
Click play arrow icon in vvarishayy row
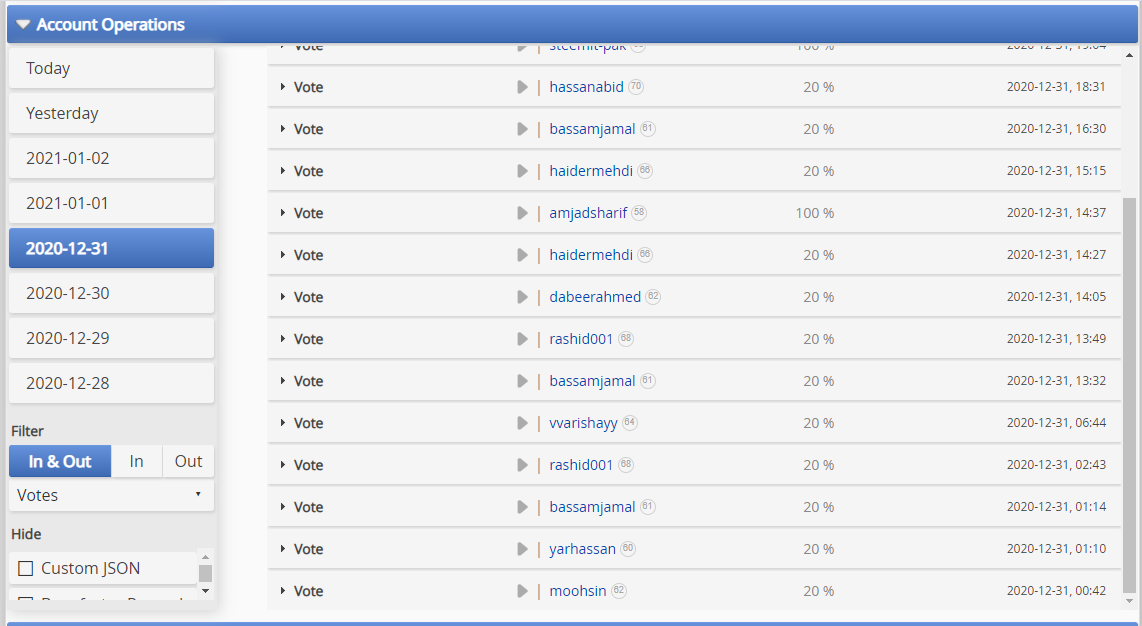(x=522, y=423)
